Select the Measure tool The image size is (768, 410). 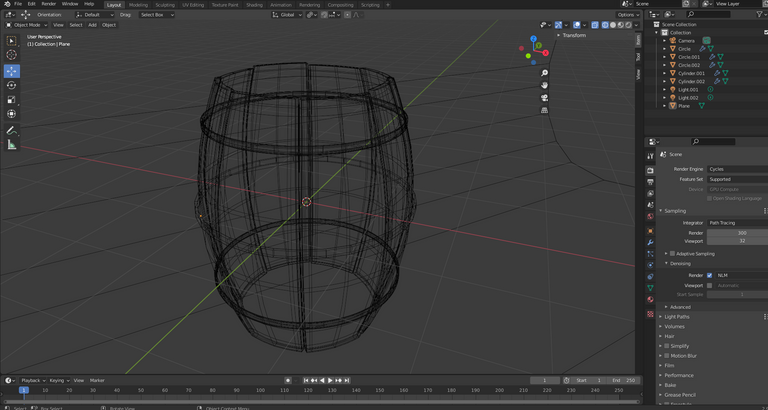(x=12, y=145)
